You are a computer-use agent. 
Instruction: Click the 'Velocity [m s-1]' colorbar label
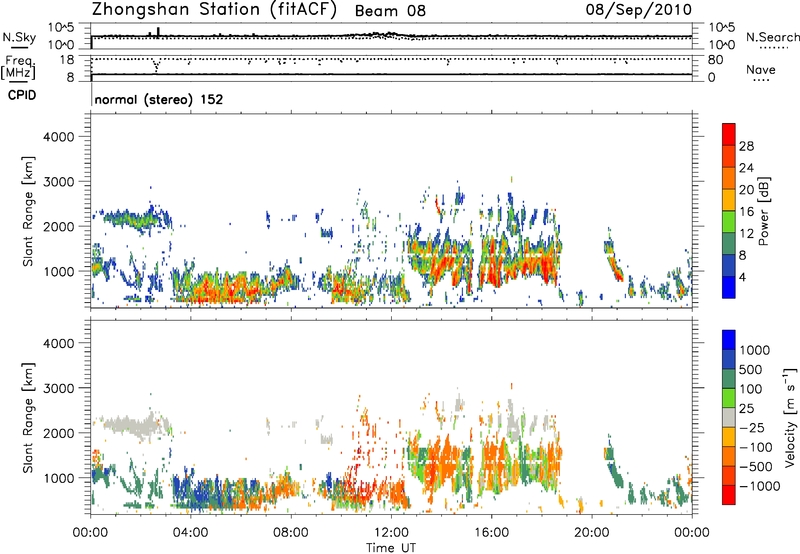point(790,417)
